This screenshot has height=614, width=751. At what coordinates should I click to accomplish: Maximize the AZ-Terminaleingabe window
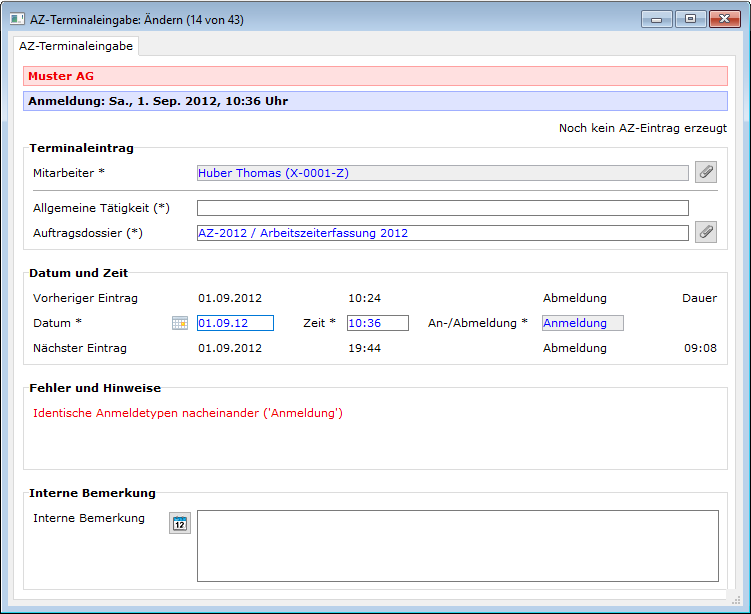point(689,19)
